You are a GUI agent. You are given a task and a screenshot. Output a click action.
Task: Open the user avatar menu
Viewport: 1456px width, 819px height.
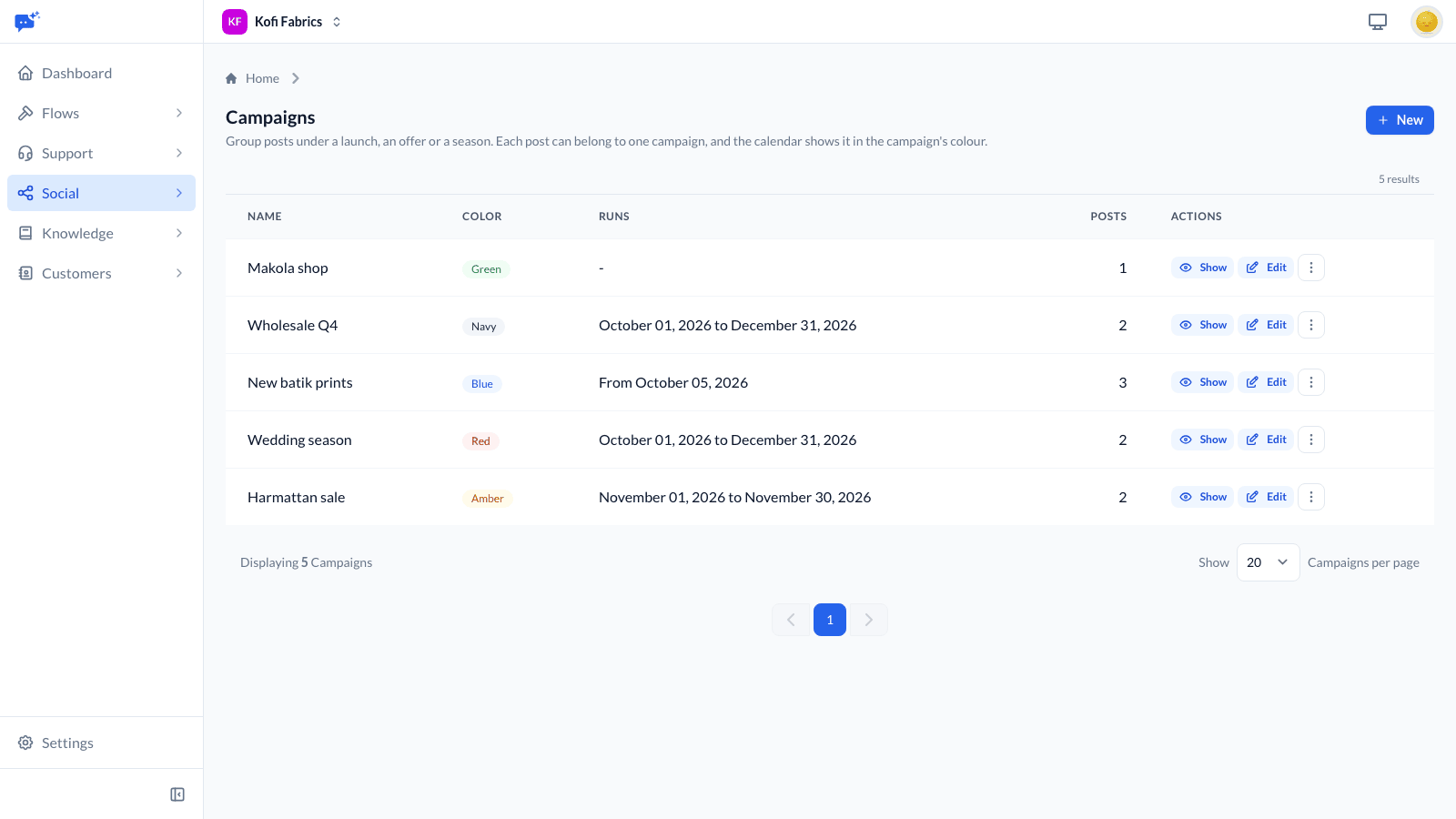[1426, 22]
